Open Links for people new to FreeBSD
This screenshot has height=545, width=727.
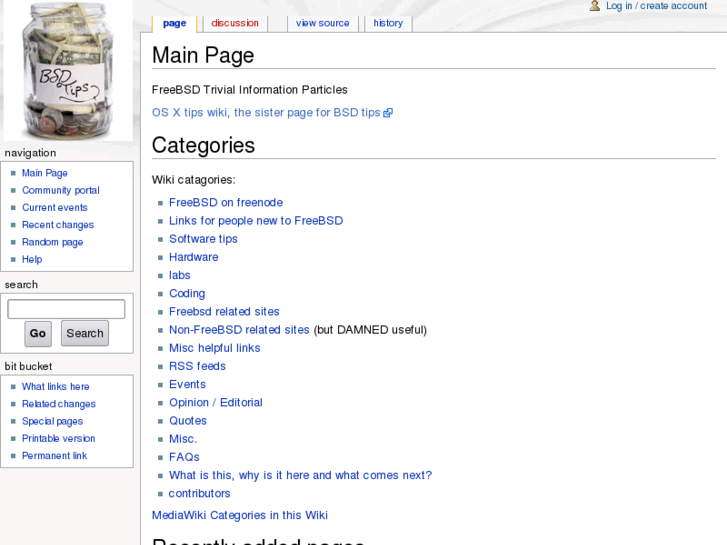256,221
